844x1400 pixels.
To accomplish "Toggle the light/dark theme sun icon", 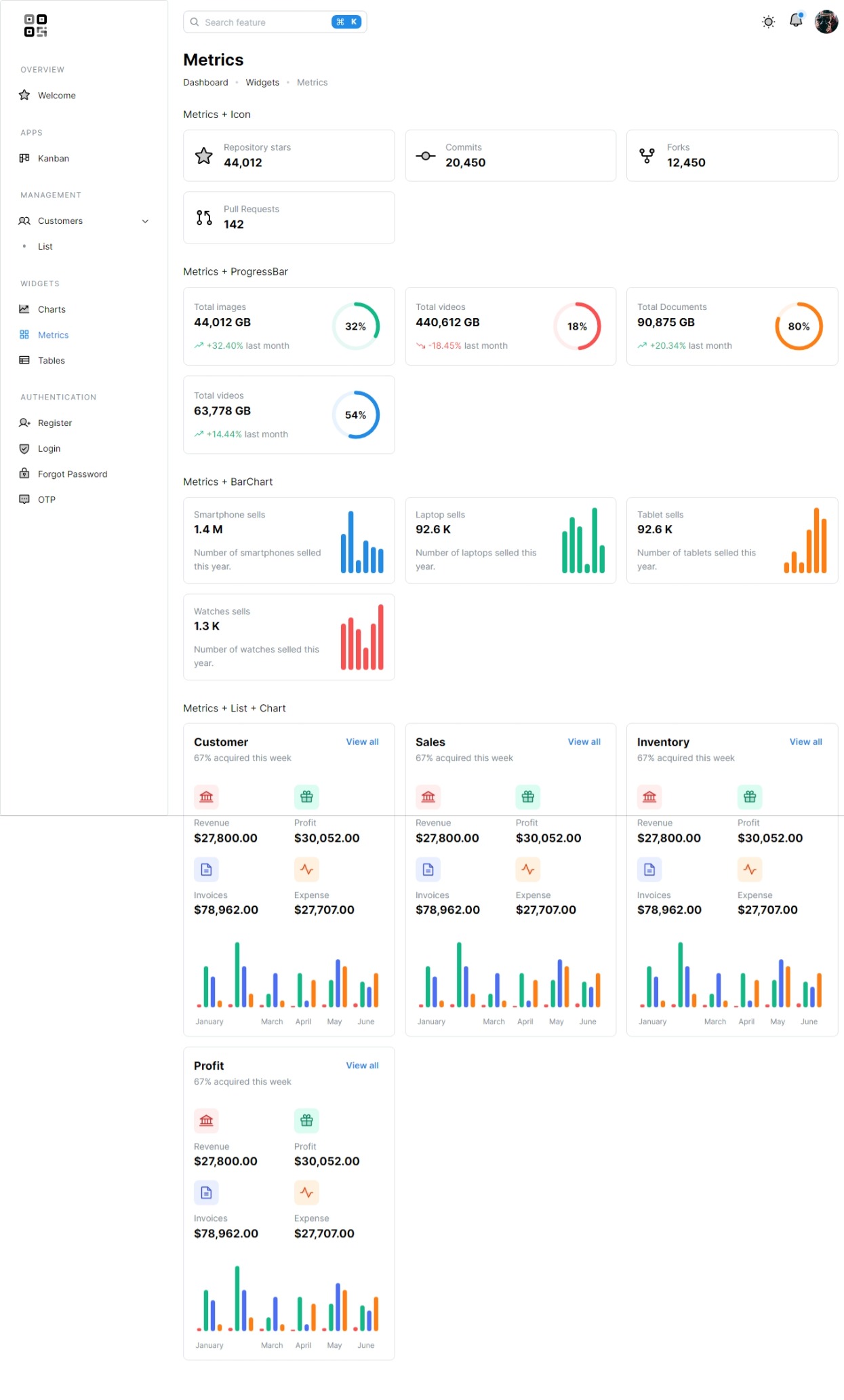I will coord(768,22).
